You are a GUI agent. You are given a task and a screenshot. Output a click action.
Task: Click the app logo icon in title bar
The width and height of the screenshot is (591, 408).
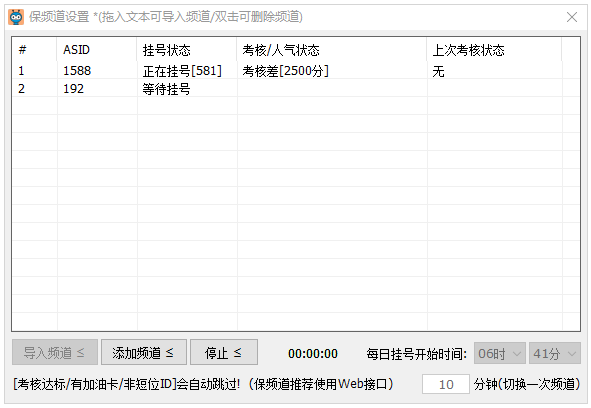click(16, 17)
